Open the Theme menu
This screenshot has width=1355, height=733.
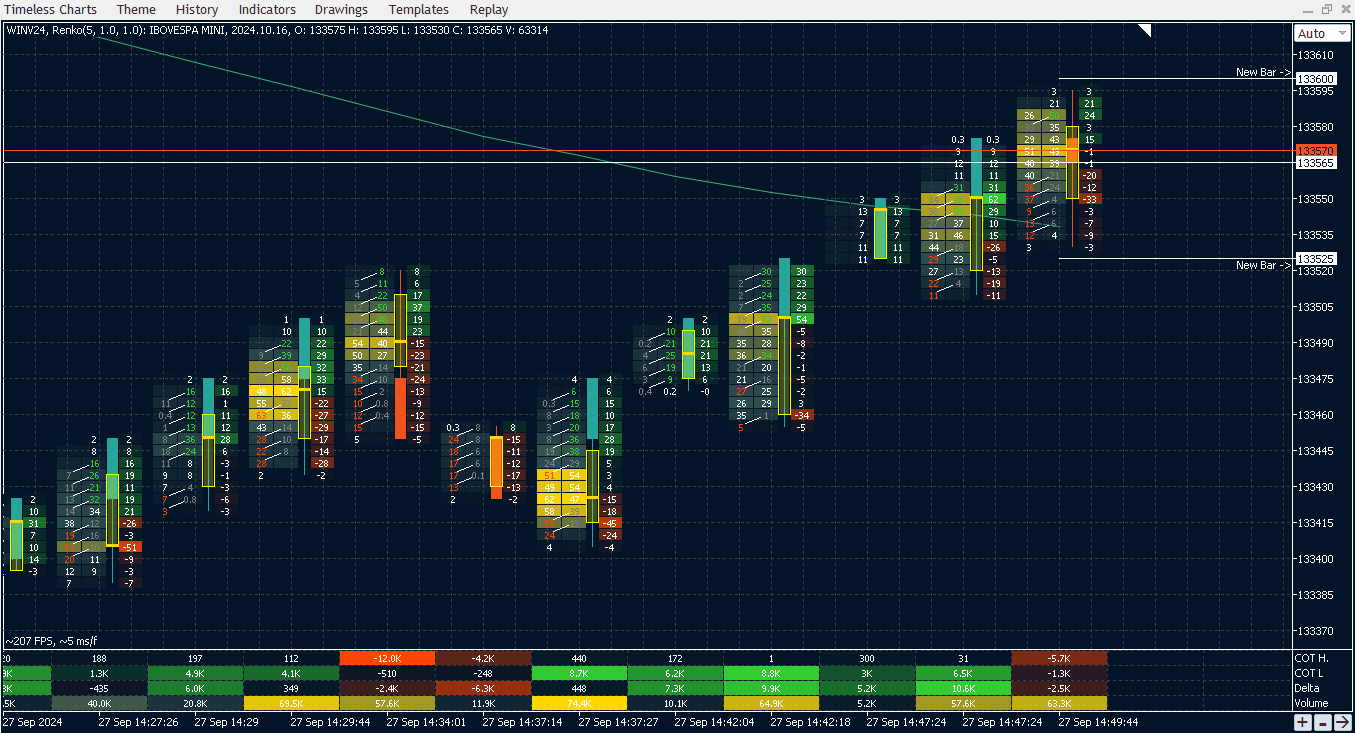point(136,9)
